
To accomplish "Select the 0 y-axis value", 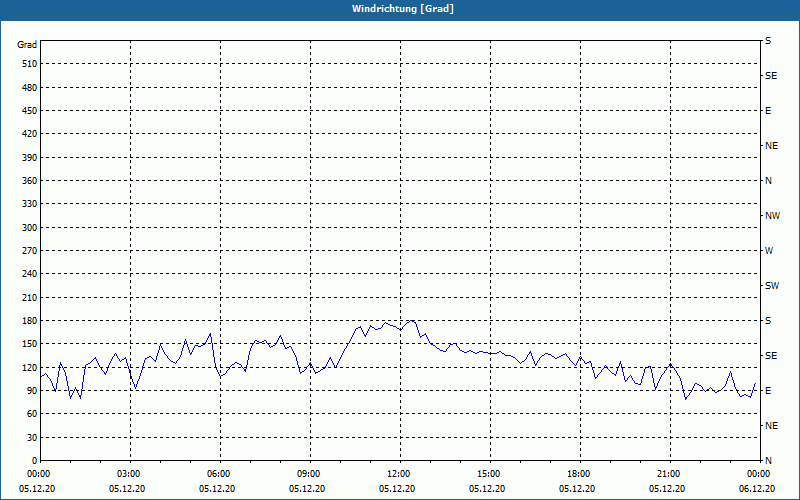I will pyautogui.click(x=34, y=461).
